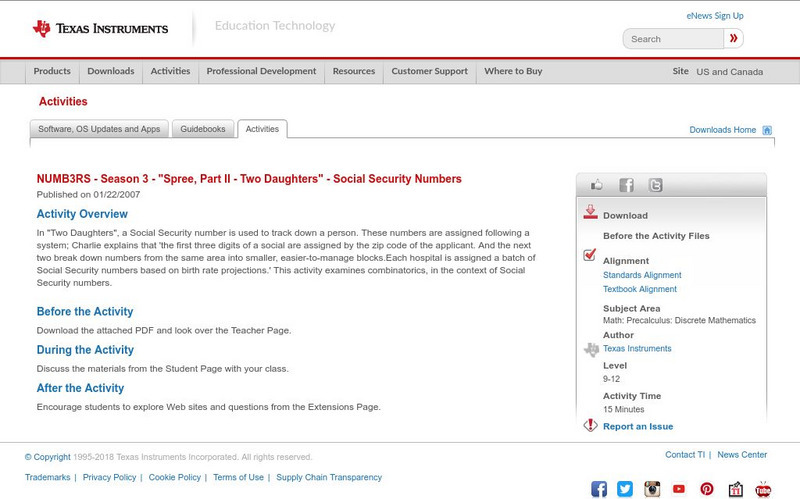Click the Texas Instruments logo
The image size is (800, 499).
[x=100, y=29]
